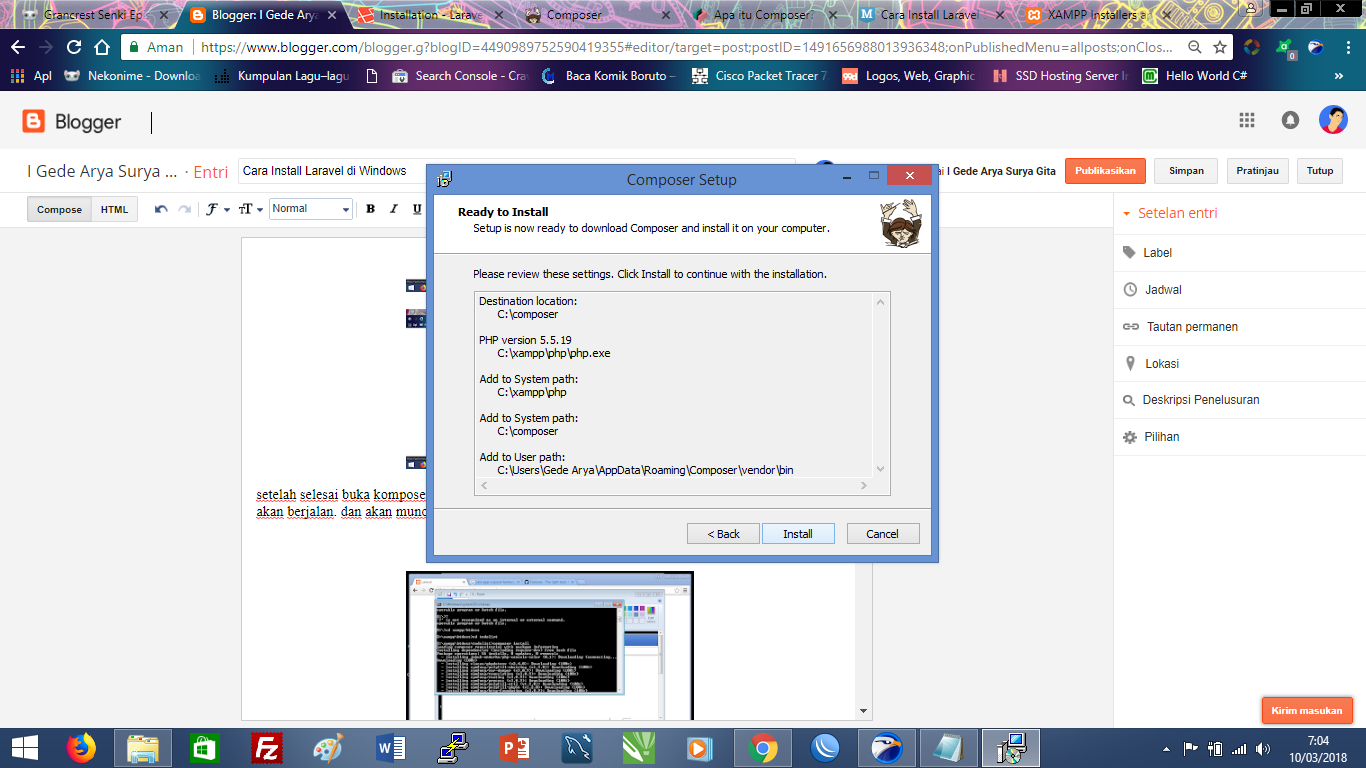
Task: Click the green extension icon with badge
Action: 1285,48
